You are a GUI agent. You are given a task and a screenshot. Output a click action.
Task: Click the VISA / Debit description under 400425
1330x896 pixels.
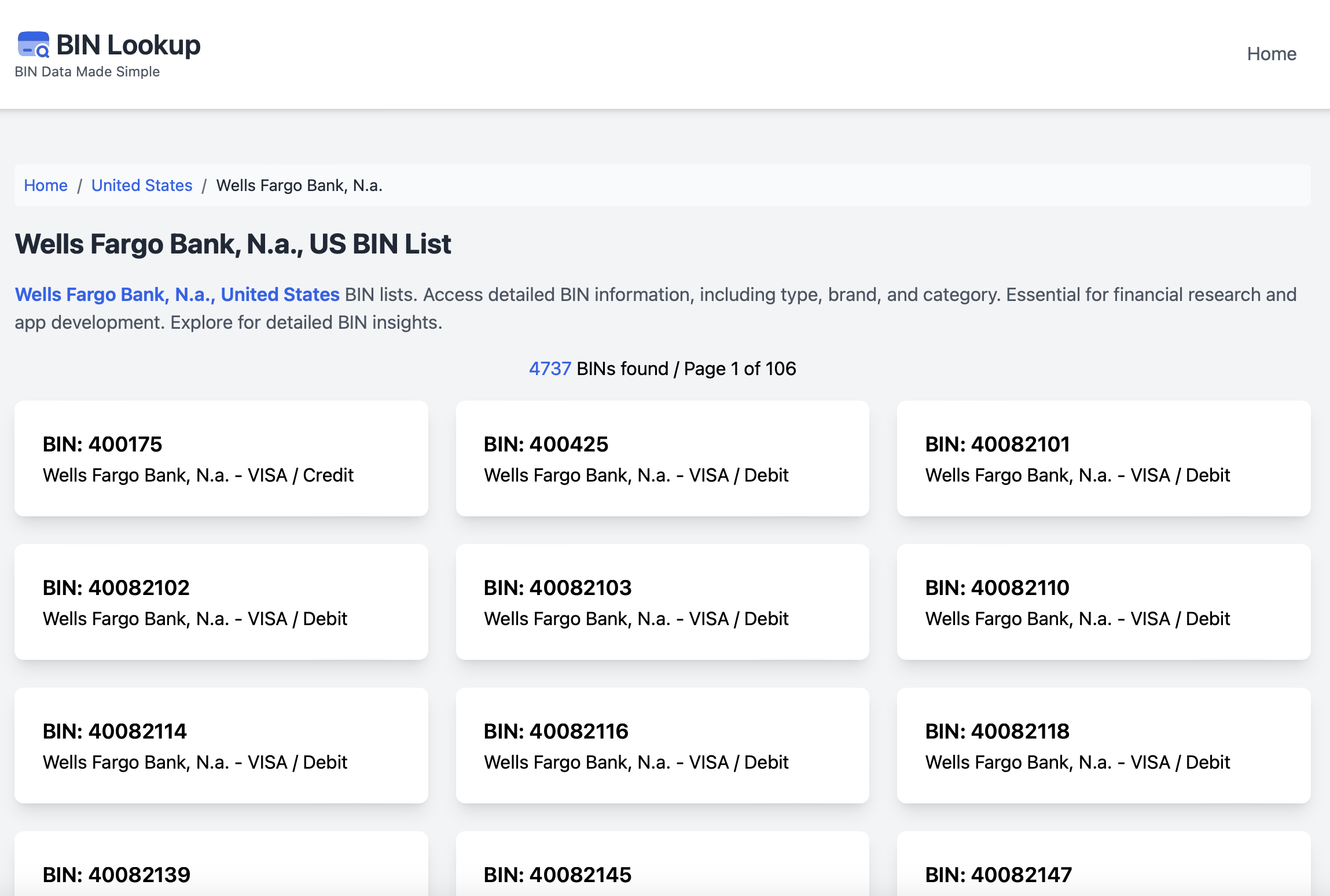(636, 475)
